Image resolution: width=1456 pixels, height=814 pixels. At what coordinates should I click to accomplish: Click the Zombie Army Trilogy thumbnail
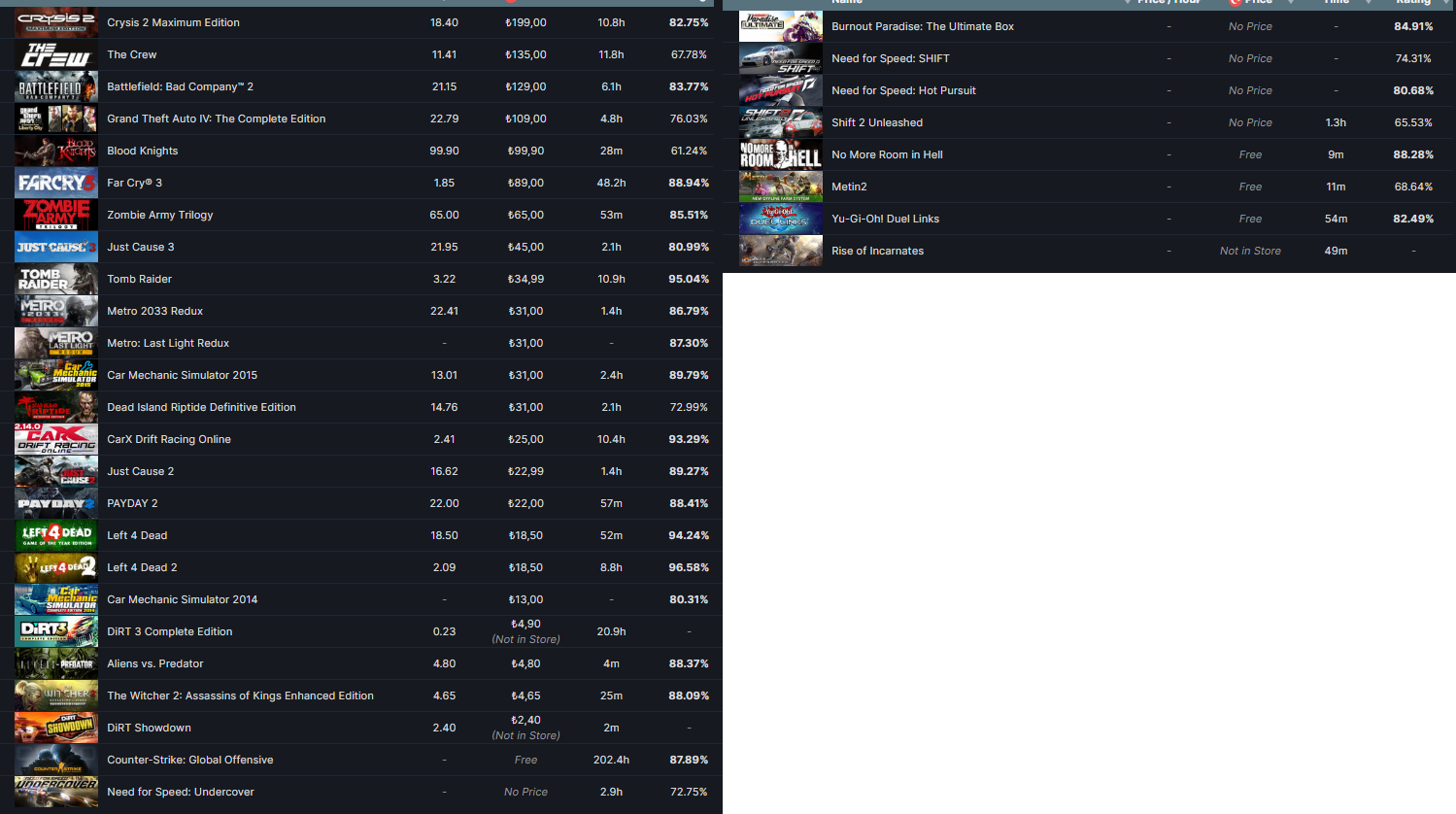point(56,215)
